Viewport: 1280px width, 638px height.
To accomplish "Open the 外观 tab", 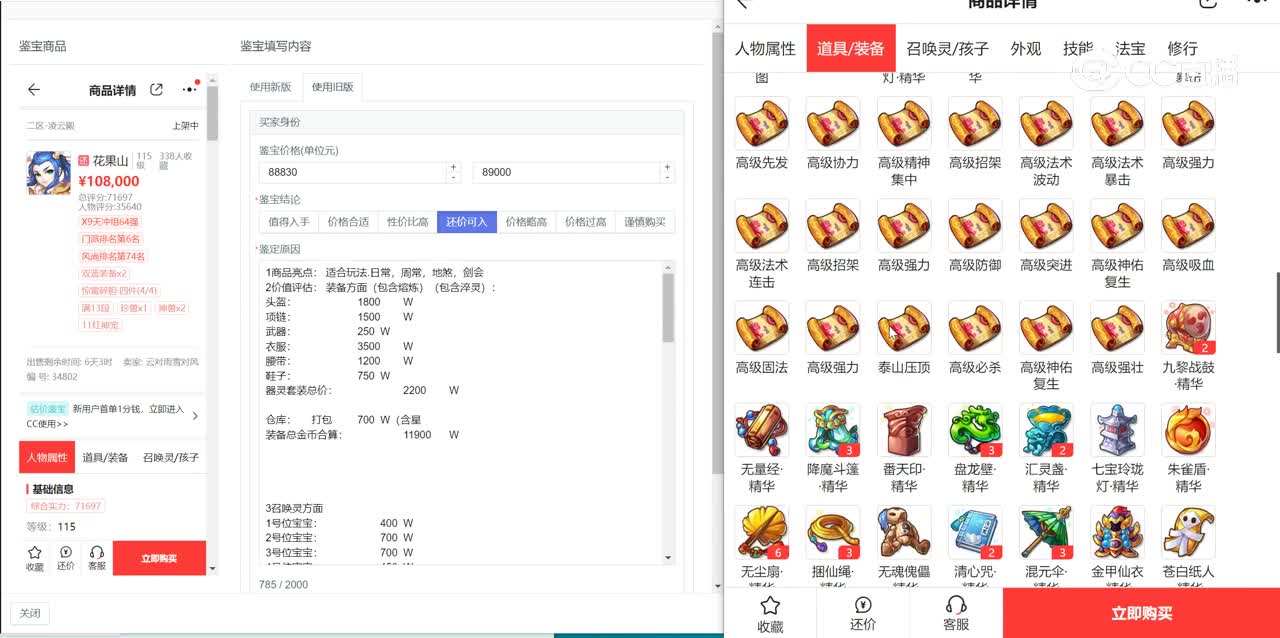I will click(1026, 48).
